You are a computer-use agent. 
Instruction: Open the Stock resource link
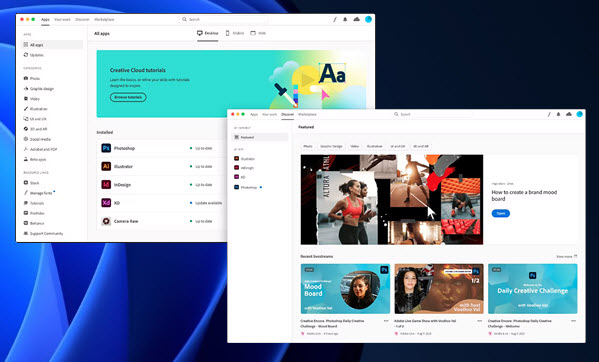point(32,183)
